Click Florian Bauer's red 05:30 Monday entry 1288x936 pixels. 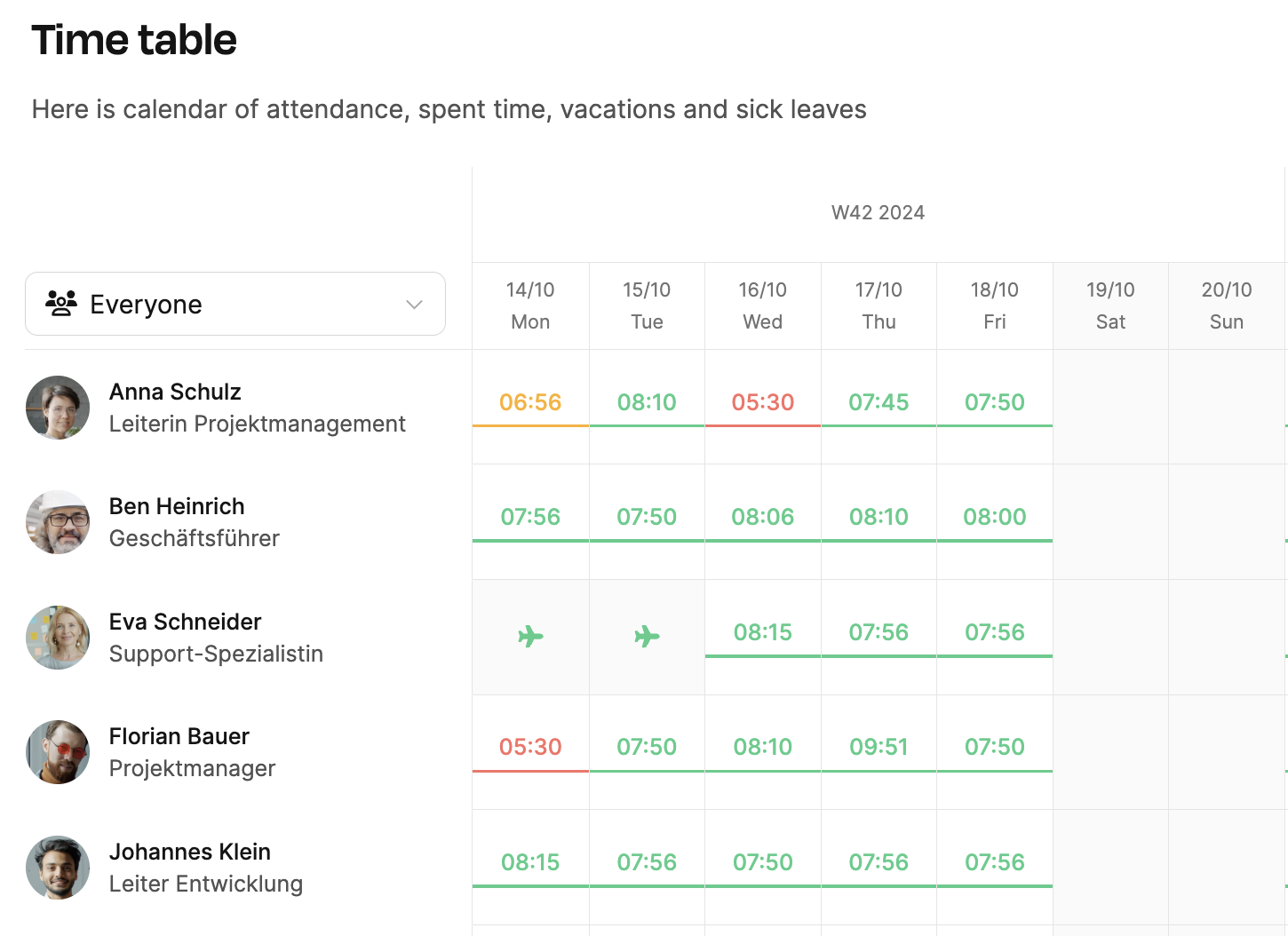(530, 747)
